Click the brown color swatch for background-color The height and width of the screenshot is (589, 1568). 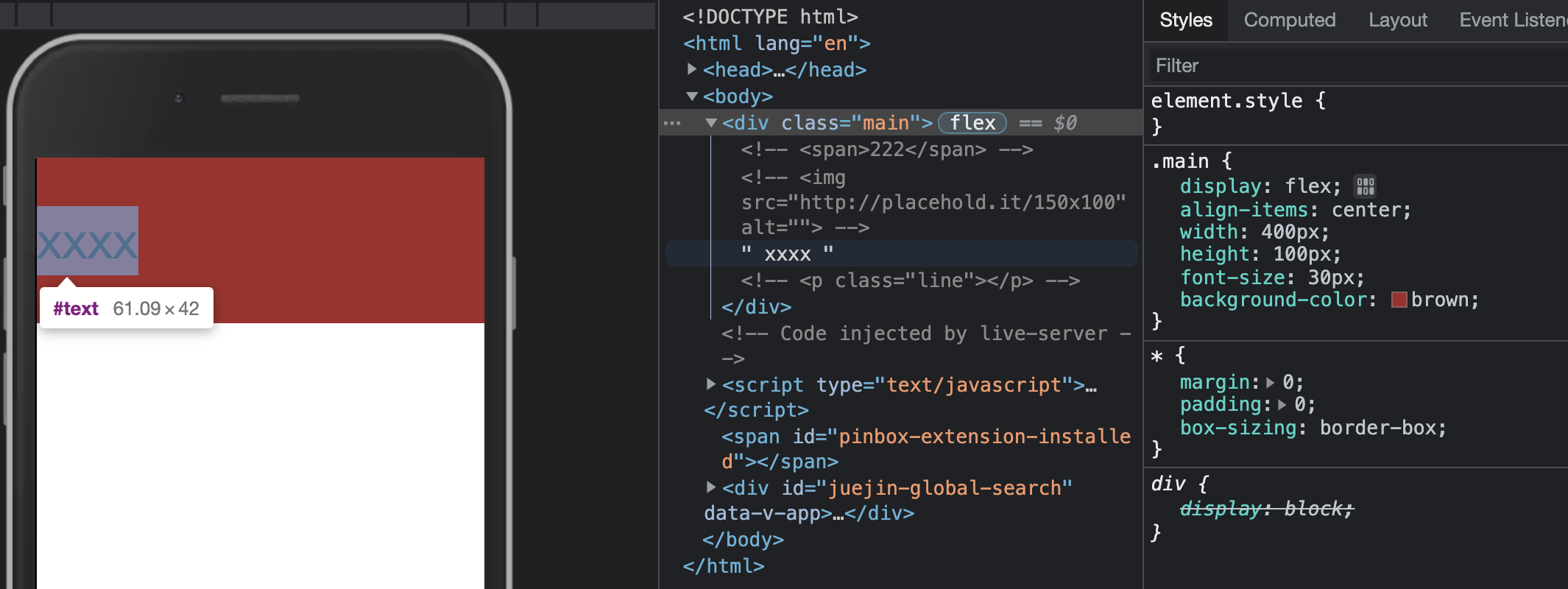point(1399,300)
